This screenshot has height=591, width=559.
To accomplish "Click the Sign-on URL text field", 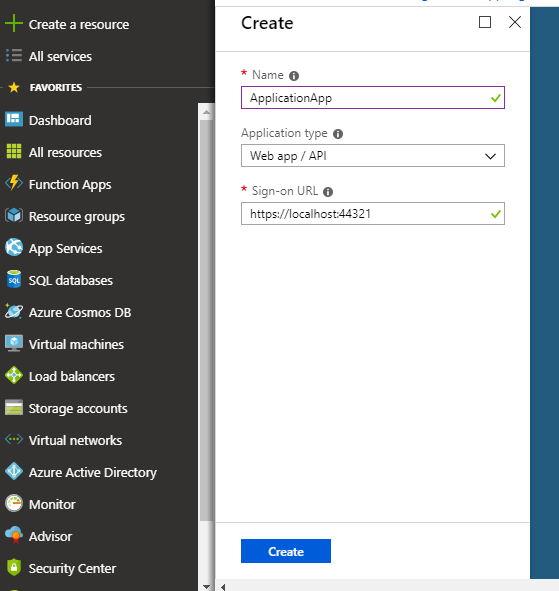I will click(x=373, y=214).
